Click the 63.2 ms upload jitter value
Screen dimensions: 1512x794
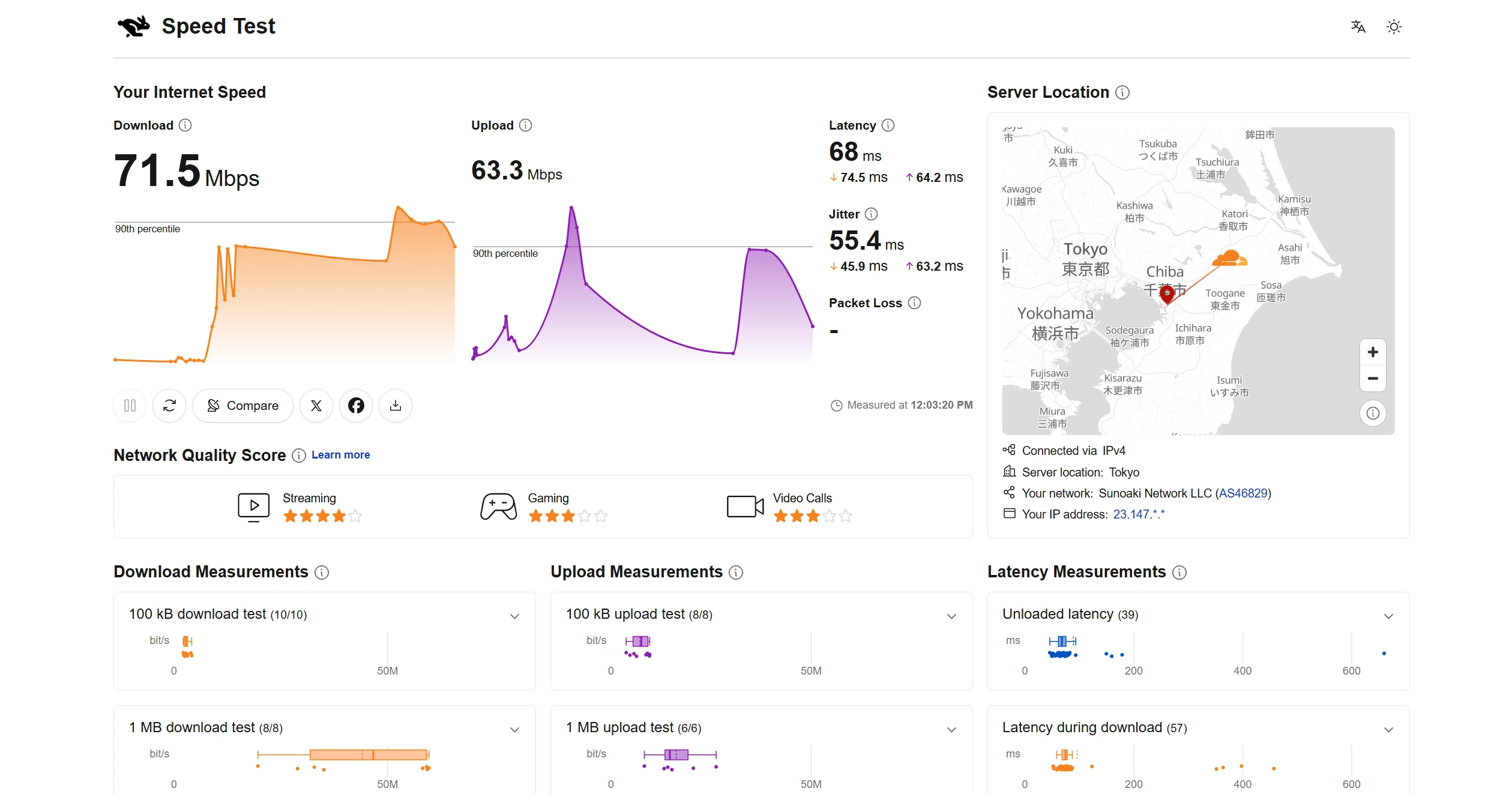pyautogui.click(x=934, y=266)
